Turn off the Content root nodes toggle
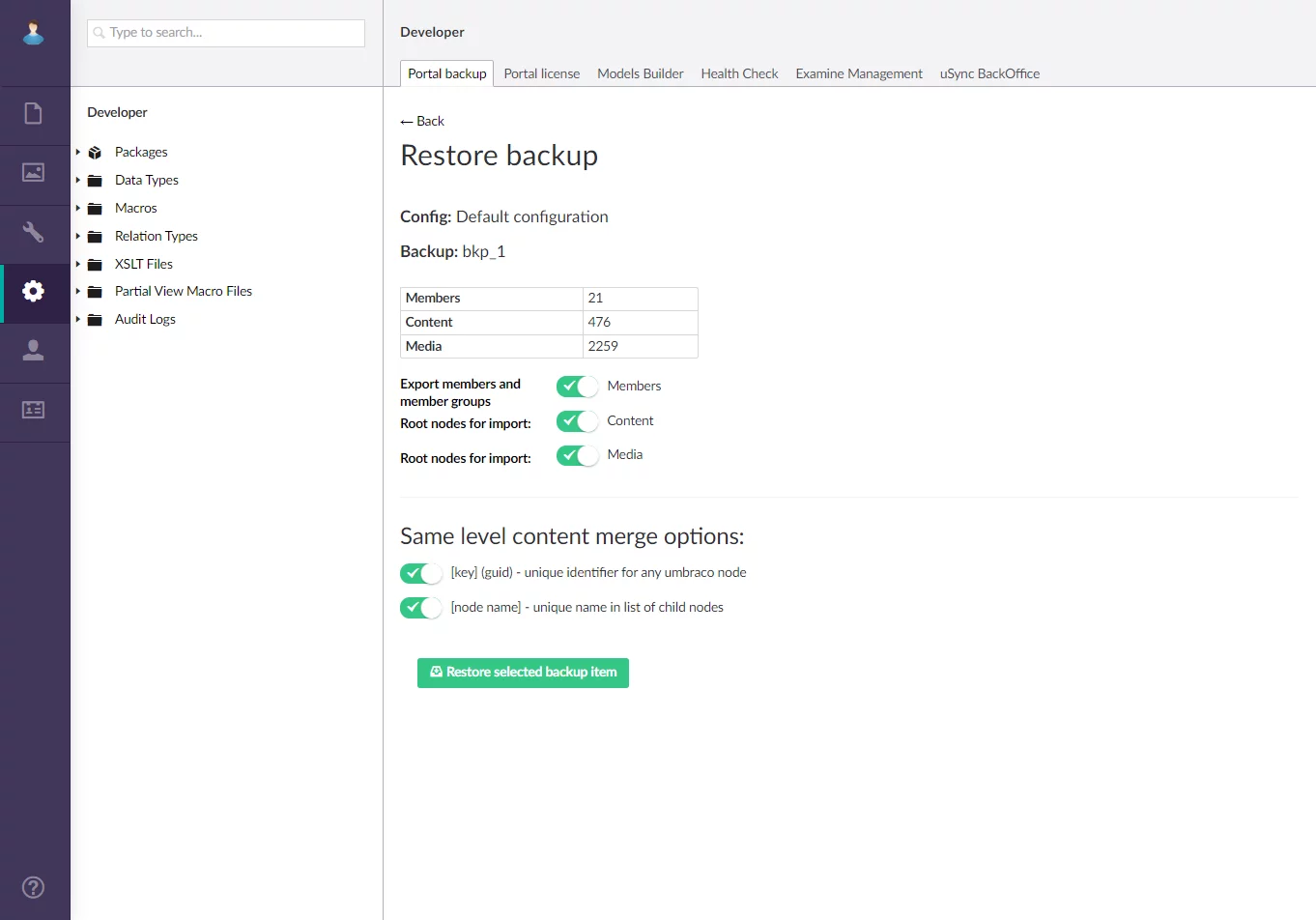 tap(577, 421)
